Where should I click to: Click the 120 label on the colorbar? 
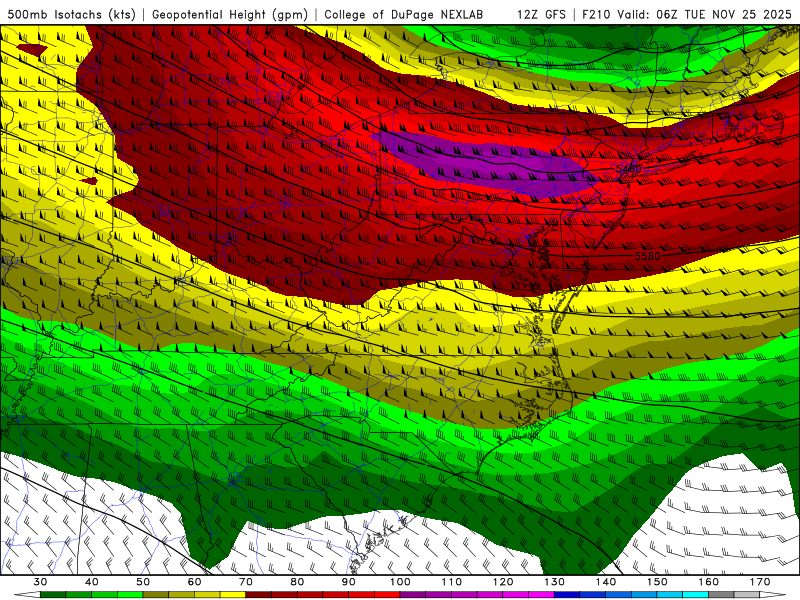coord(503,582)
